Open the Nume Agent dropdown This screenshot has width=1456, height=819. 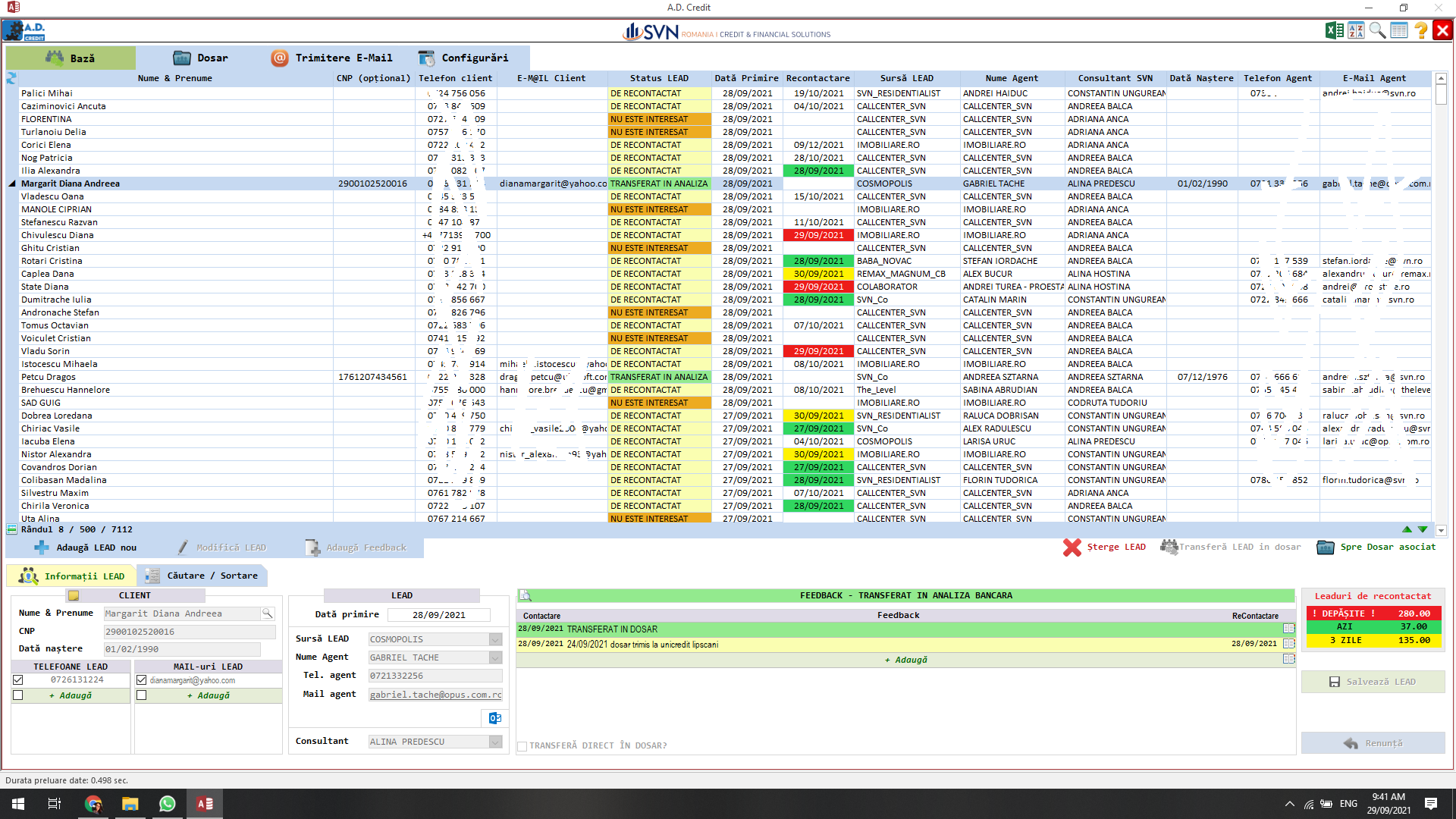tap(495, 657)
